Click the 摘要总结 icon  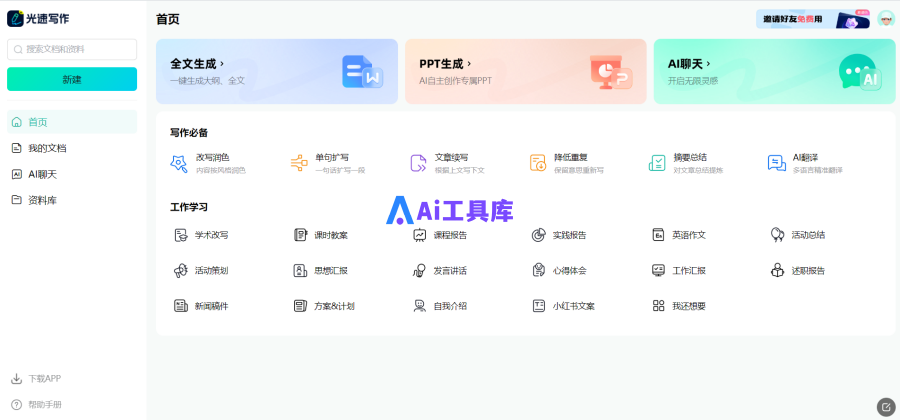657,163
